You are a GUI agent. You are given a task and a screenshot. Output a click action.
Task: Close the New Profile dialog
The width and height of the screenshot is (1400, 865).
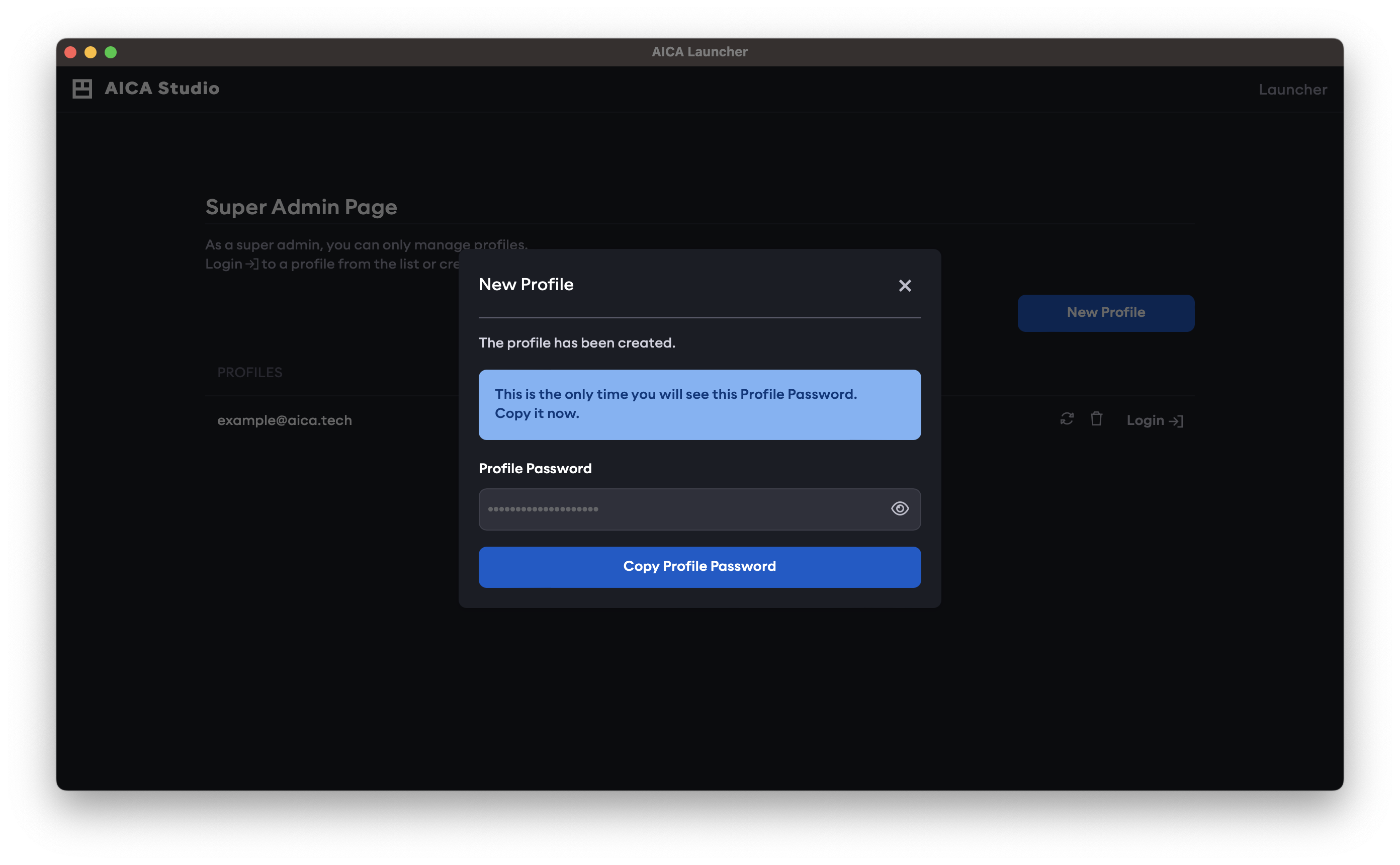point(904,286)
